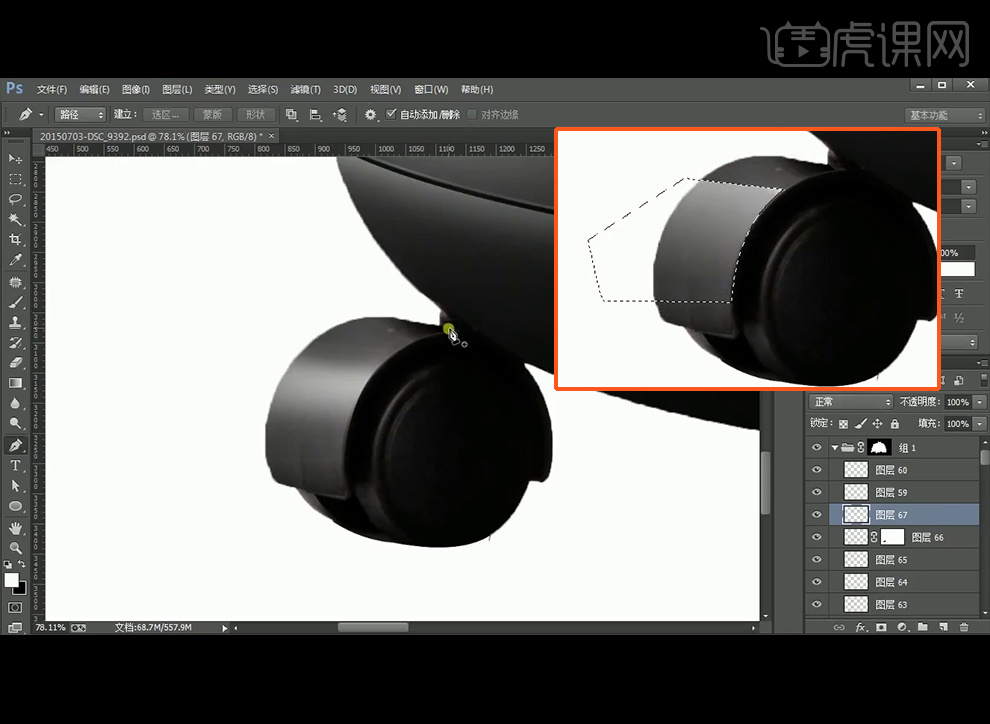Hide layer 图层 66
This screenshot has width=990, height=724.
(x=816, y=537)
